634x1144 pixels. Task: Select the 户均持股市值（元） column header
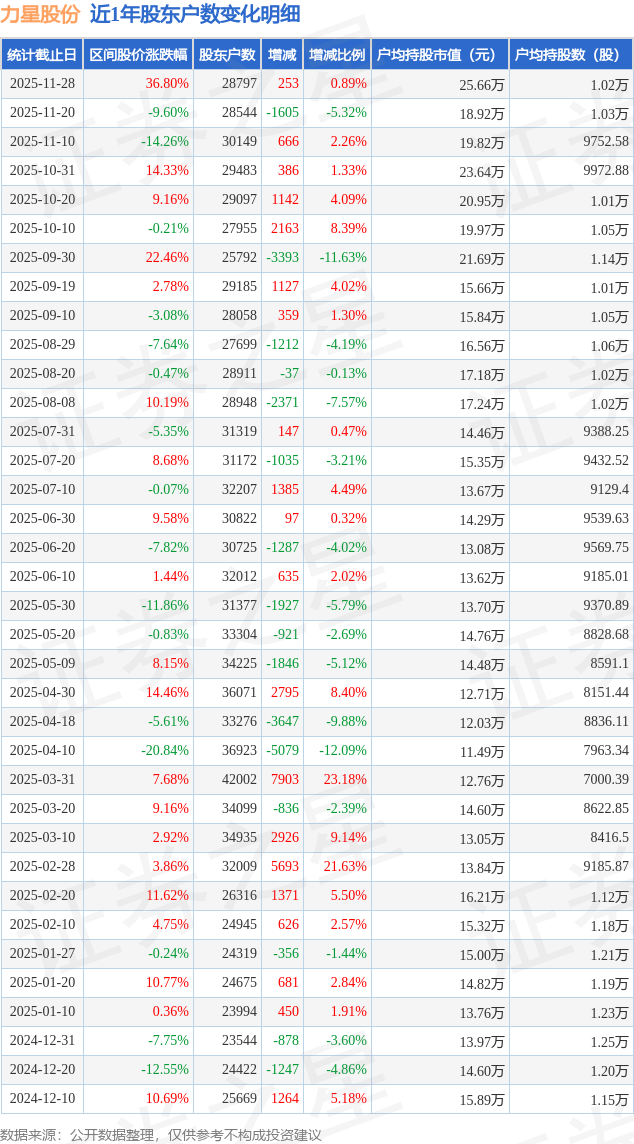tap(440, 55)
